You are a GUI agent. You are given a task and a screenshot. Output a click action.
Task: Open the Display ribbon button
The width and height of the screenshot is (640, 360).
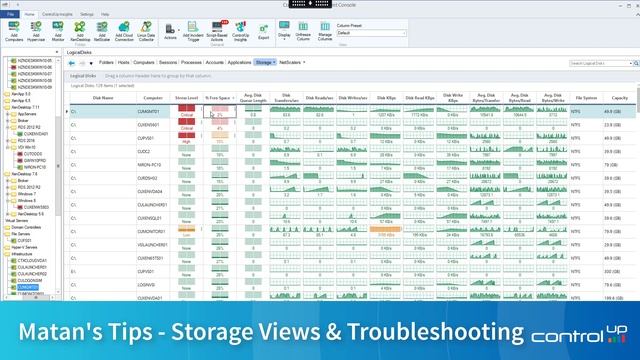tap(284, 31)
